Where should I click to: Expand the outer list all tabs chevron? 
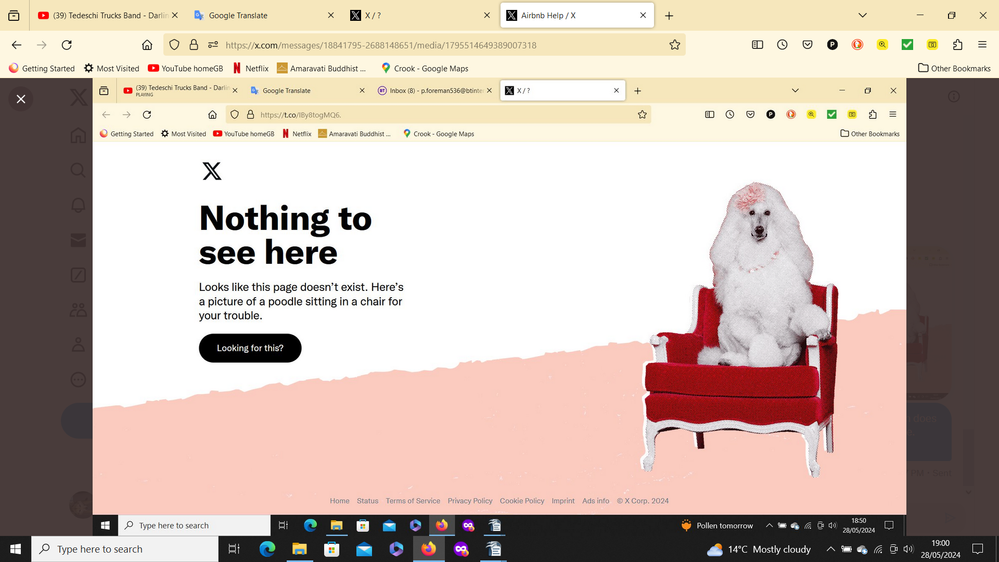pos(863,15)
